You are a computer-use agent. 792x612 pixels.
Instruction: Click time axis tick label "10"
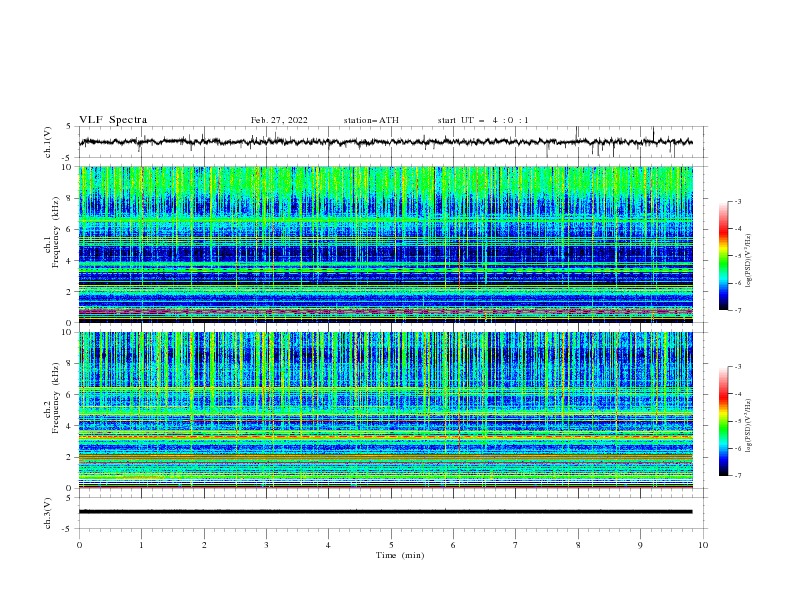point(703,545)
